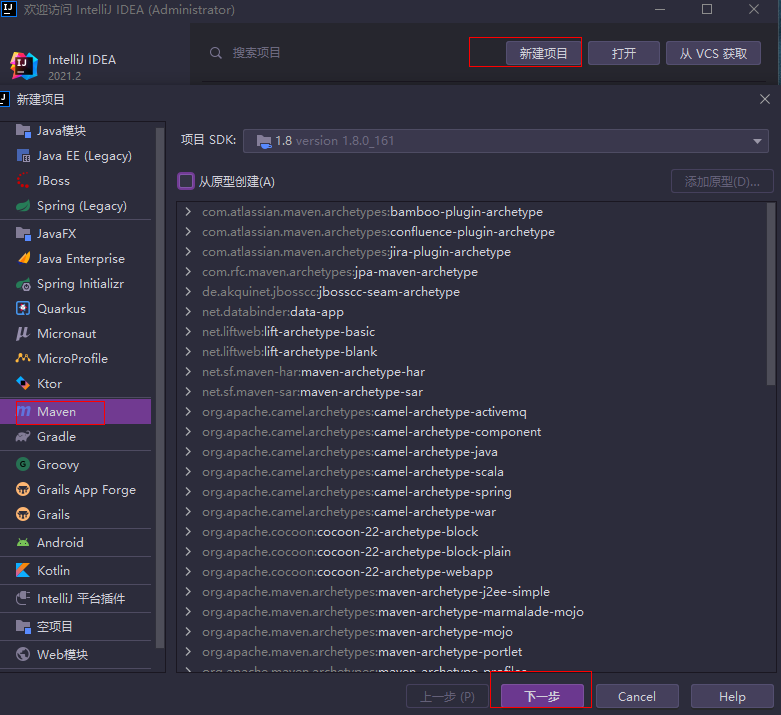
Task: Expand jbosscc-seam-archetype node
Action: (x=188, y=291)
